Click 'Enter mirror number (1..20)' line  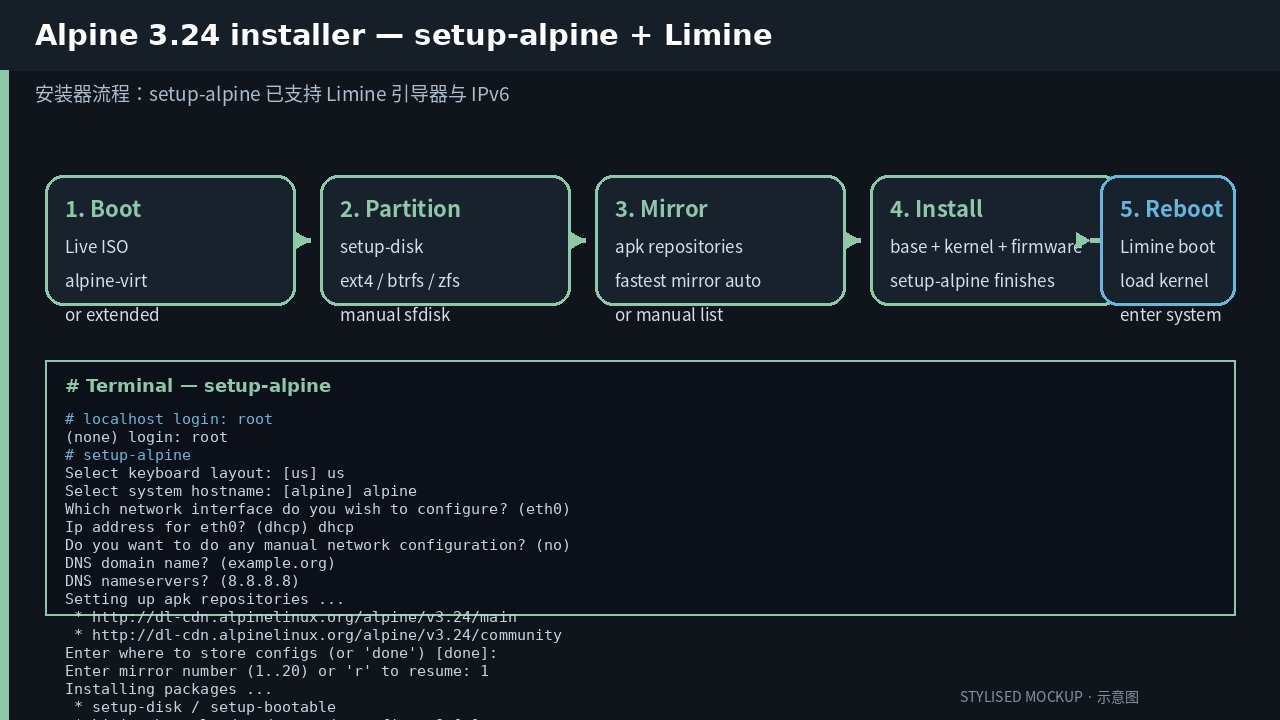point(277,671)
